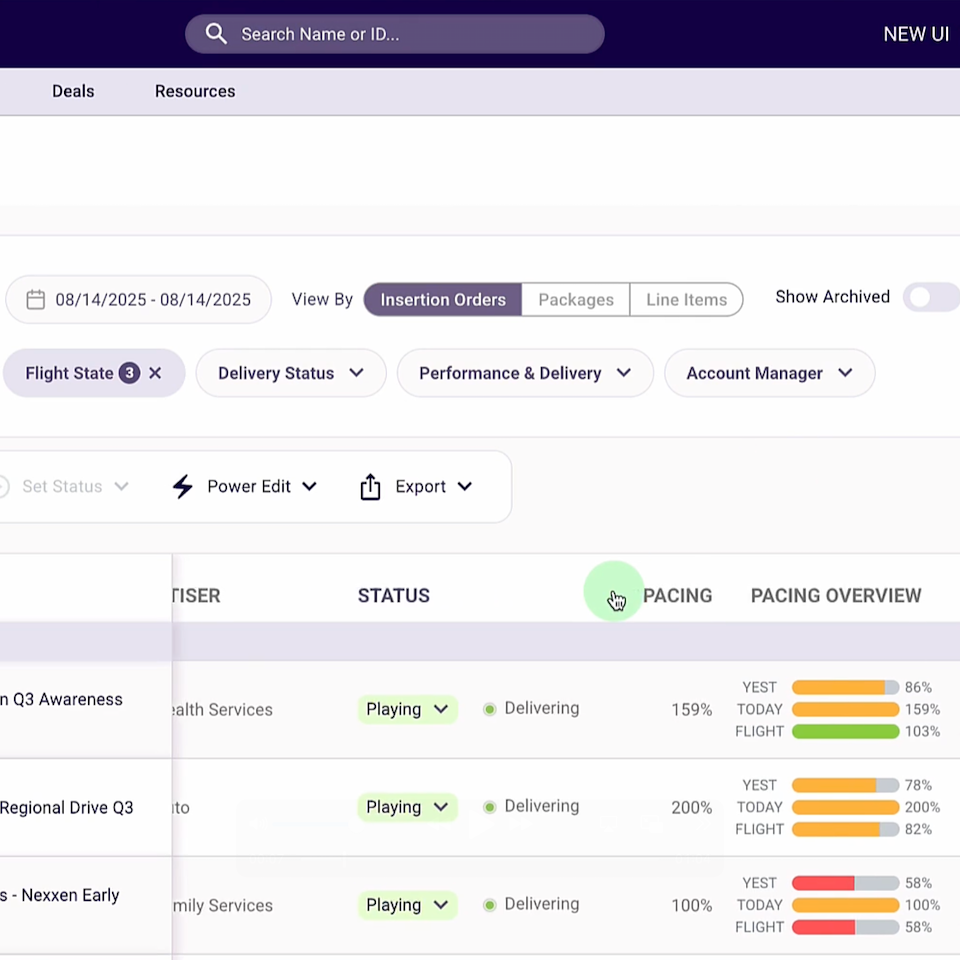Click the NEW UI link

(915, 34)
